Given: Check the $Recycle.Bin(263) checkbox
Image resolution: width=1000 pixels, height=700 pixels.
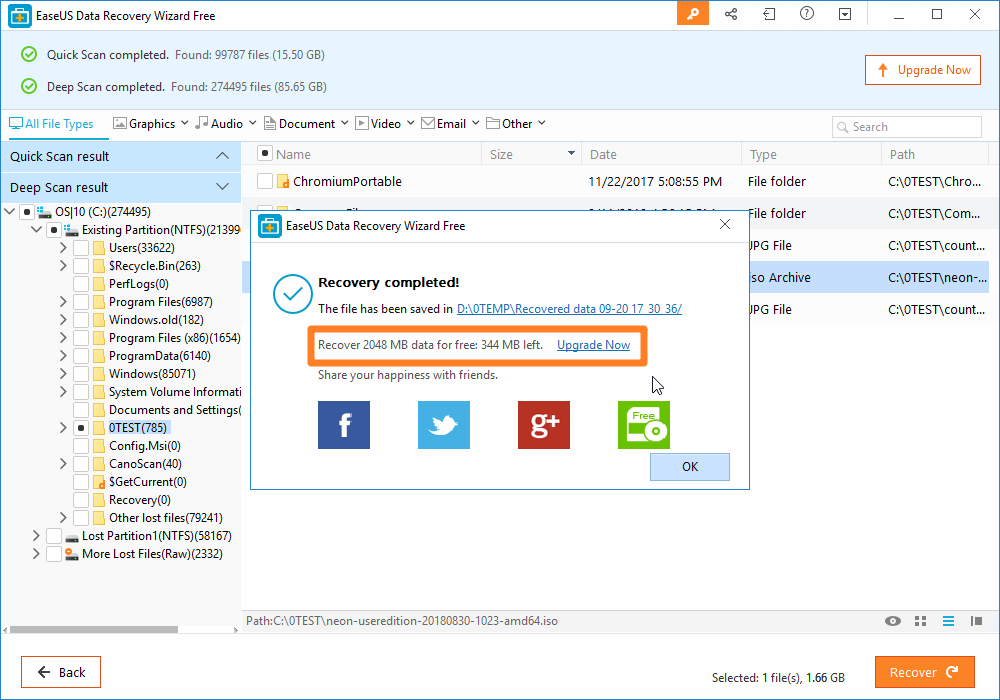Looking at the screenshot, I should tap(81, 265).
